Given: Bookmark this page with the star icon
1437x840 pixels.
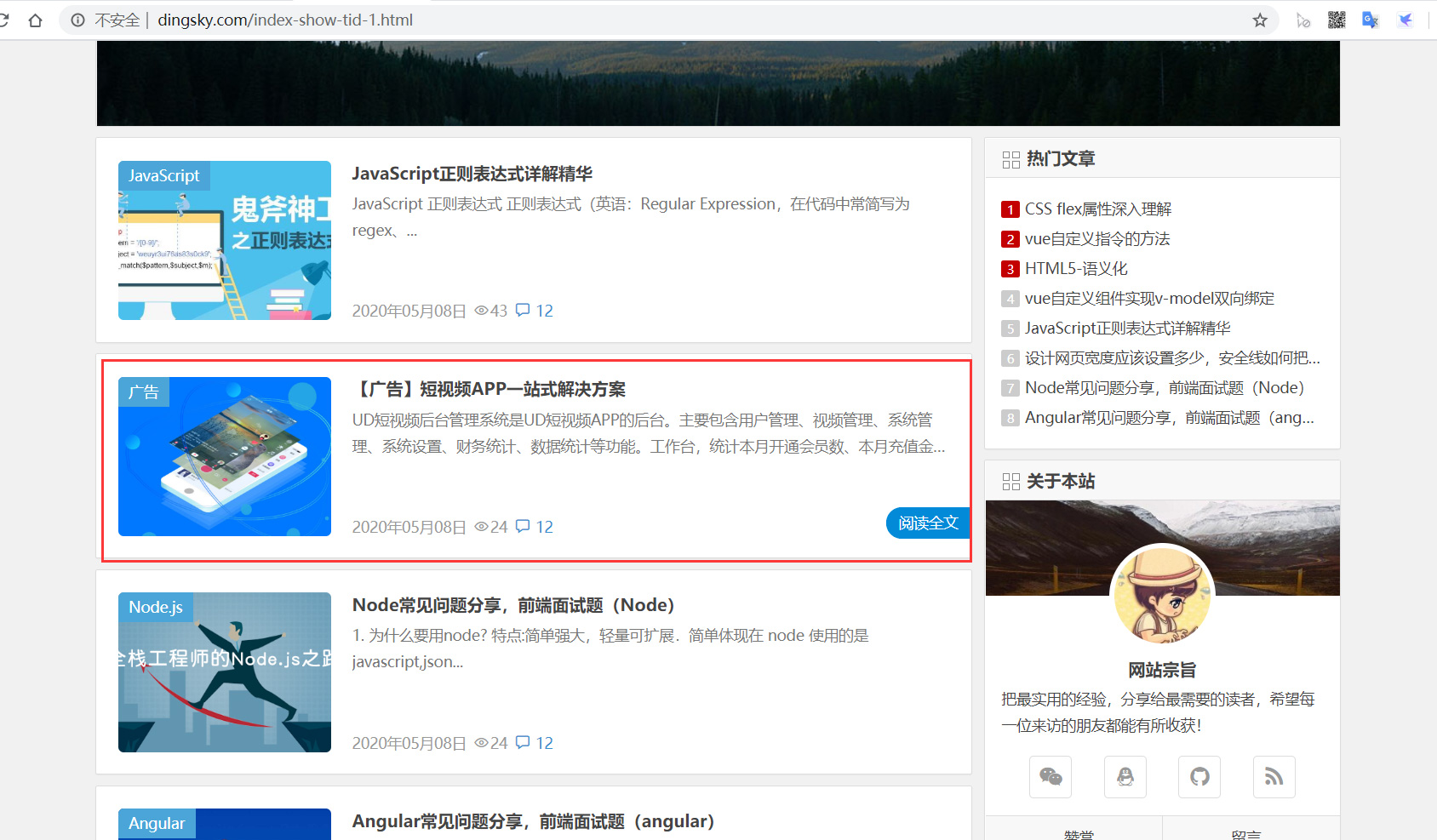Looking at the screenshot, I should [1260, 20].
